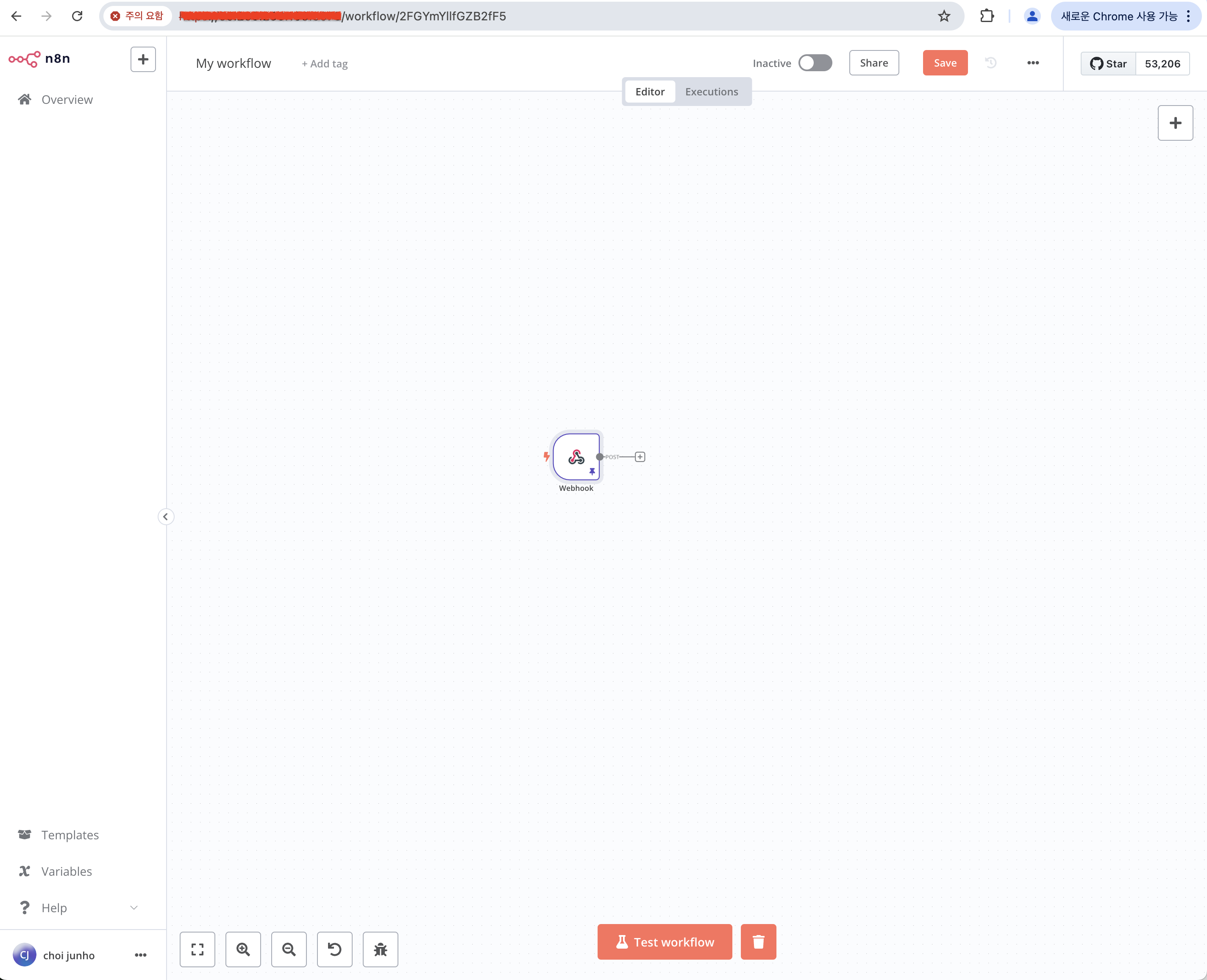Switch to Executions tab

coord(711,92)
